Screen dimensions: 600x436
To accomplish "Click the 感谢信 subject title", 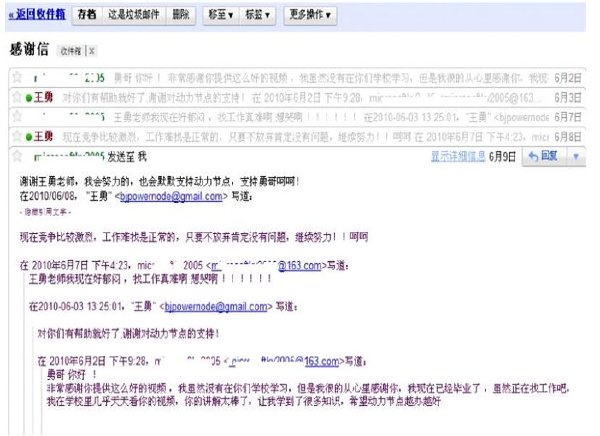I will tap(29, 49).
